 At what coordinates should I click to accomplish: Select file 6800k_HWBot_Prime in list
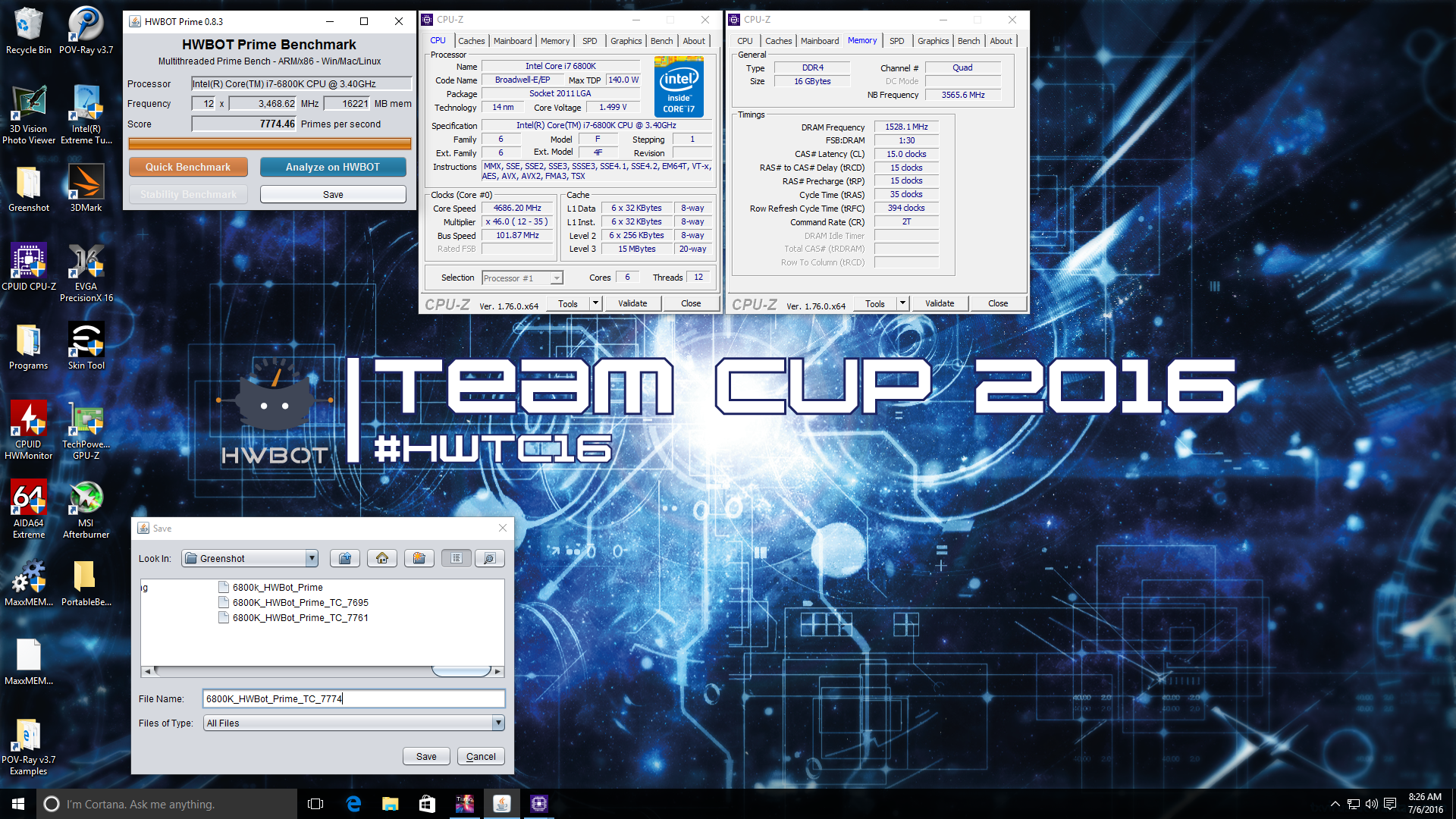coord(271,588)
